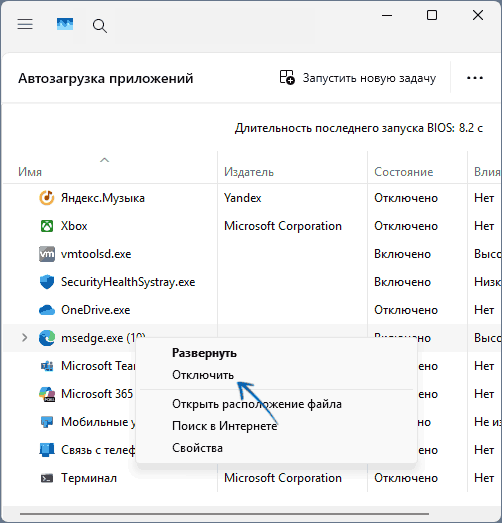Screen dimensions: 502x523
Task: Click the Терминал icon
Action: point(47,478)
